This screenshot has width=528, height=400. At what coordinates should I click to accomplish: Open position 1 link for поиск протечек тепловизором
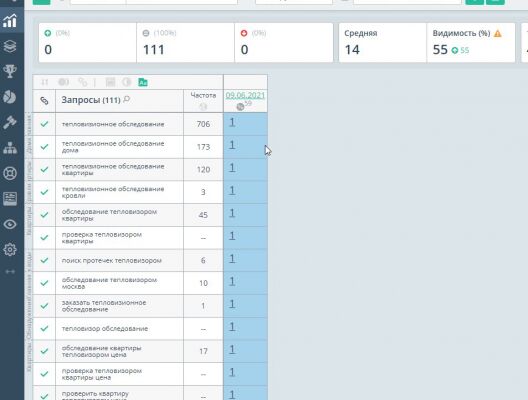(x=232, y=259)
